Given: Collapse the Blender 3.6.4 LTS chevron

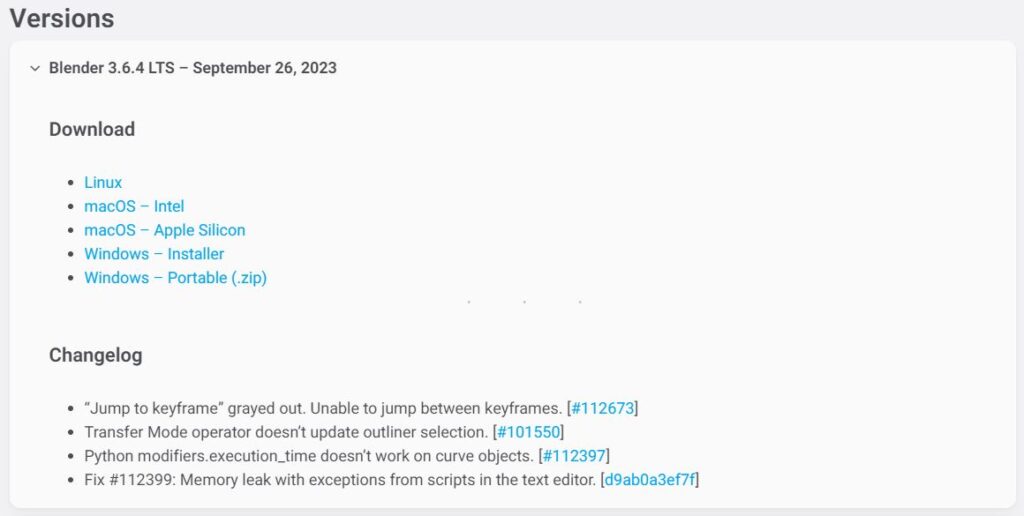Looking at the screenshot, I should (35, 69).
